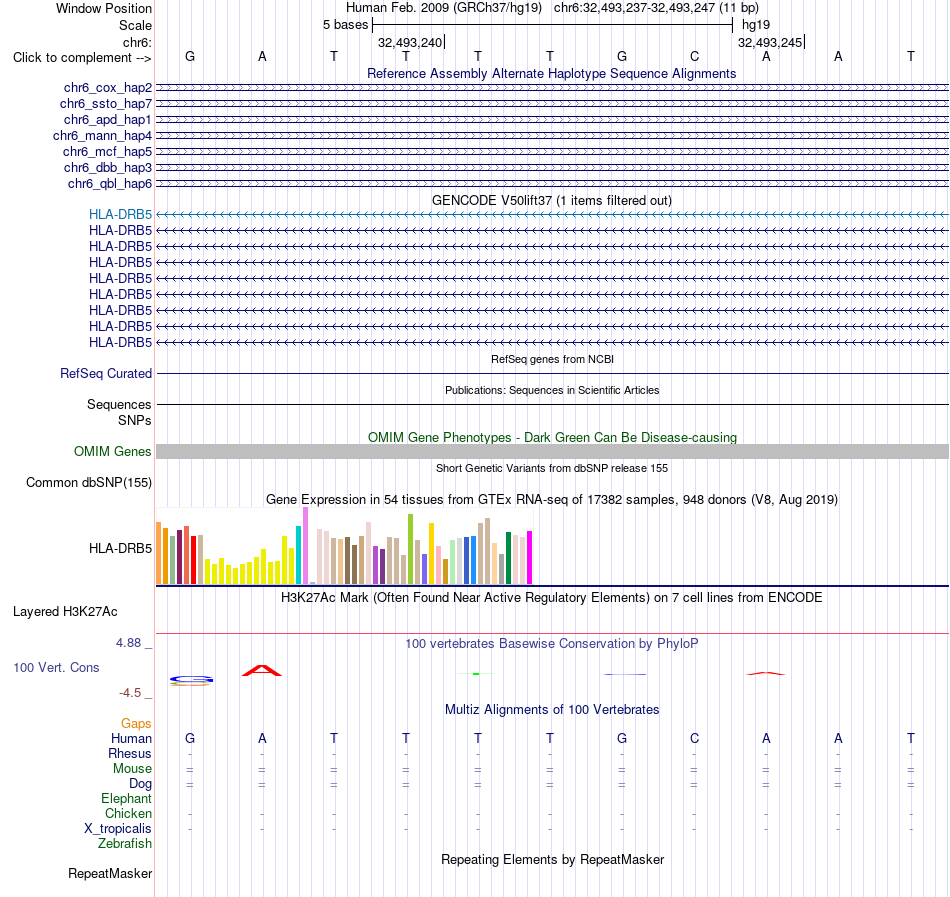Click the Layered H3K27Ac track label

click(65, 612)
